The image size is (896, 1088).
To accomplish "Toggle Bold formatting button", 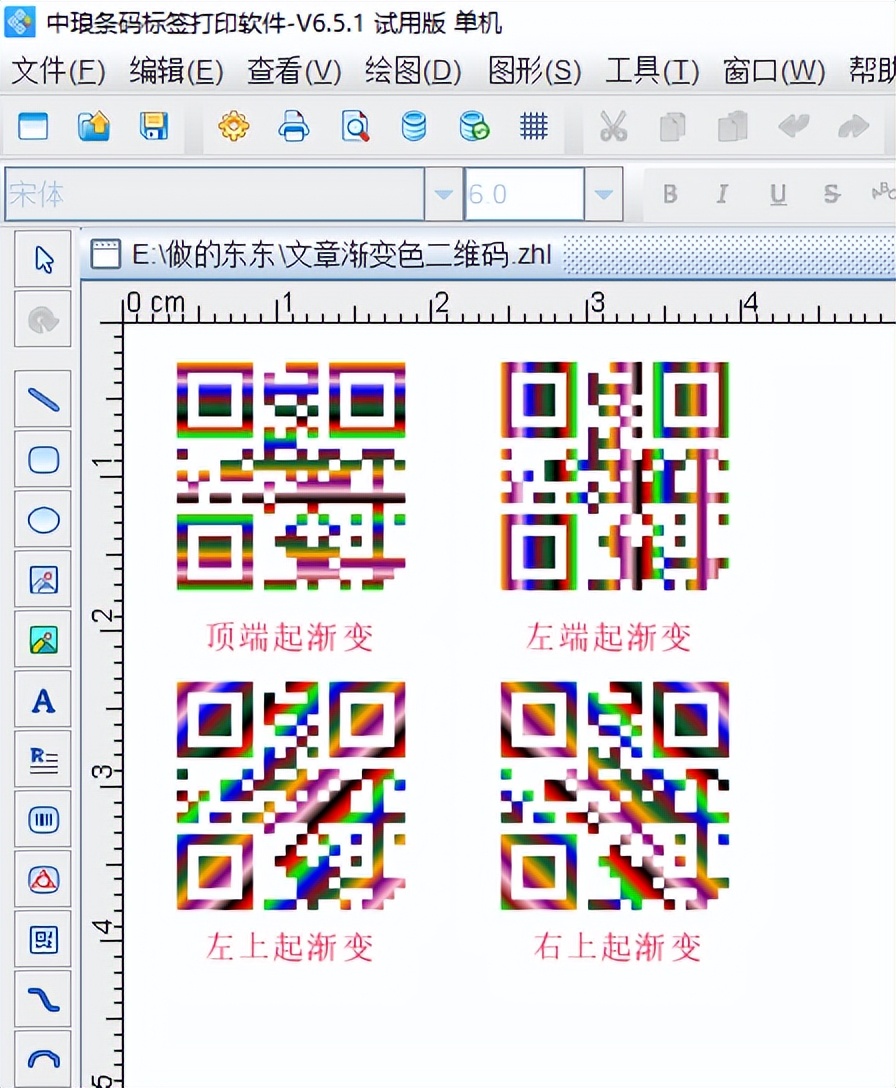I will [670, 194].
